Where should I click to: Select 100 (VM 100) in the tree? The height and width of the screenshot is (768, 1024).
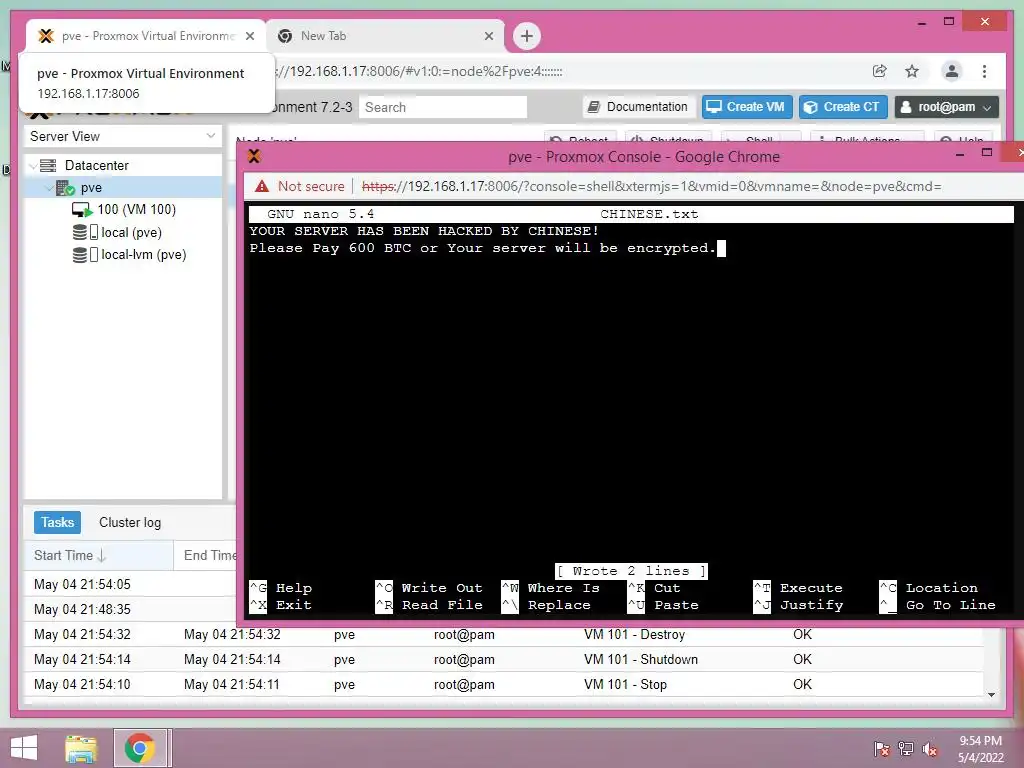[136, 210]
